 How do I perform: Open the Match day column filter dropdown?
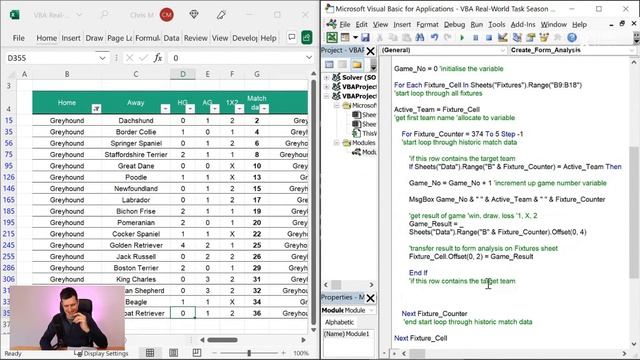264,109
